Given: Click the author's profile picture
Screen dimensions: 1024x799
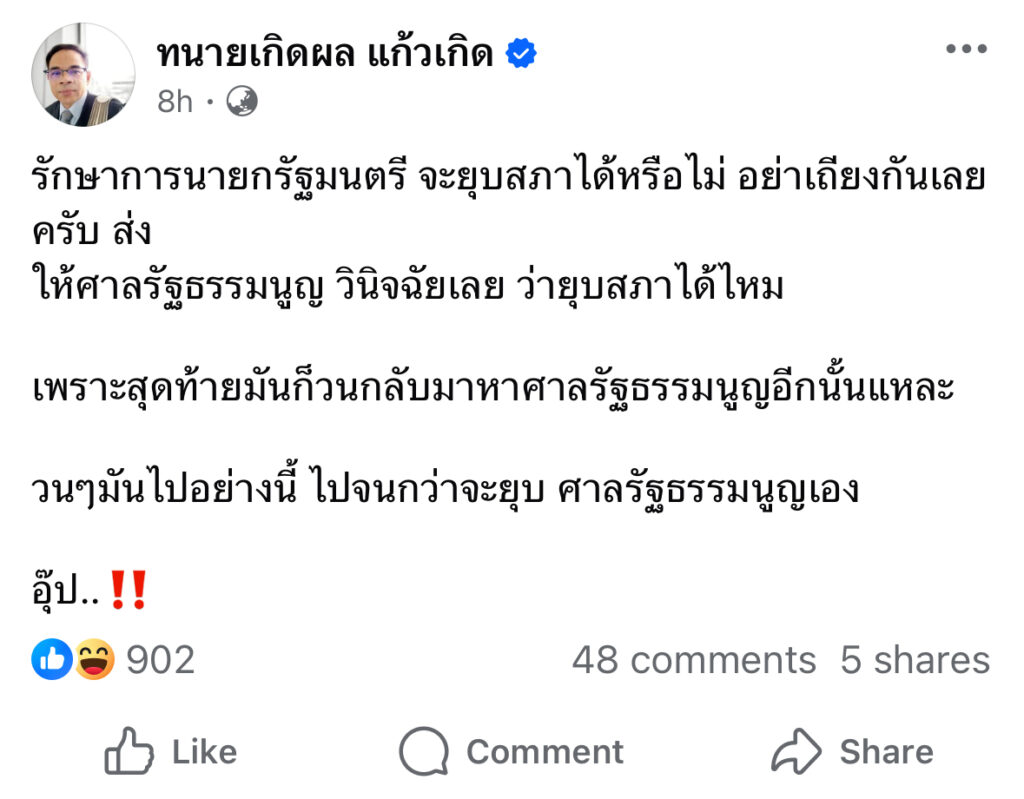Looking at the screenshot, I should 83,74.
